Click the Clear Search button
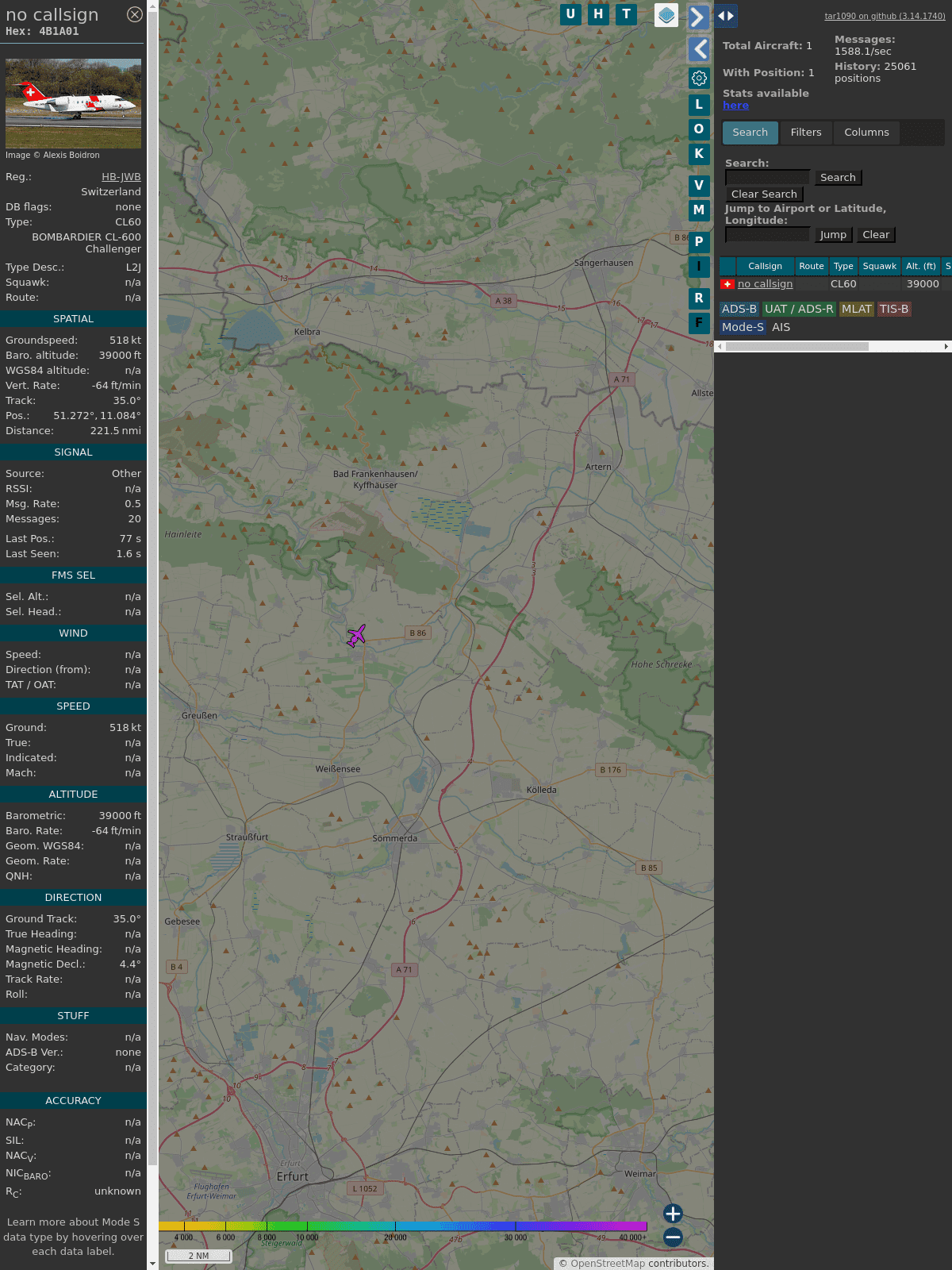Image resolution: width=952 pixels, height=1270 pixels. tap(764, 194)
